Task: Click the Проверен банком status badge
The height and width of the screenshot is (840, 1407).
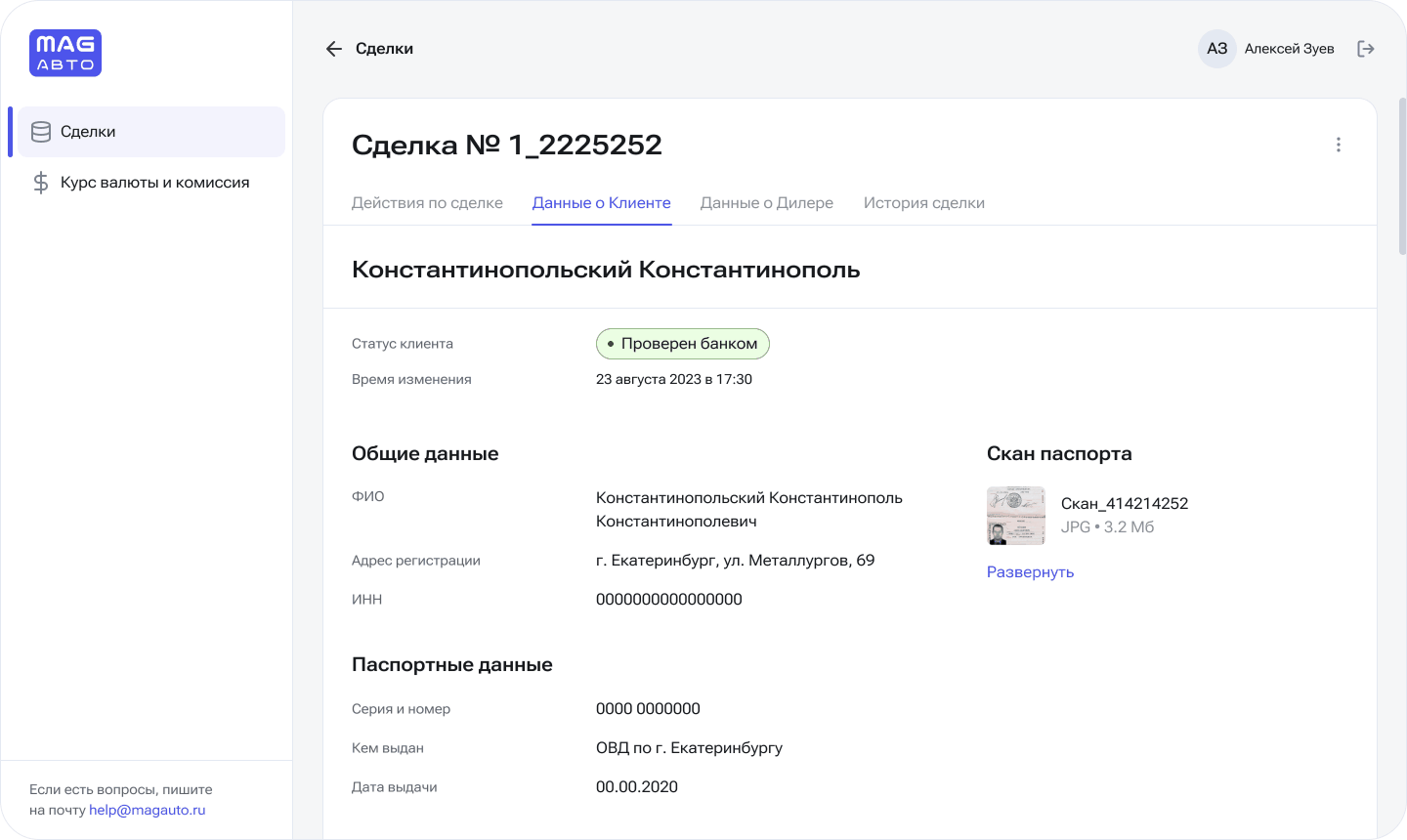Action: 682,344
